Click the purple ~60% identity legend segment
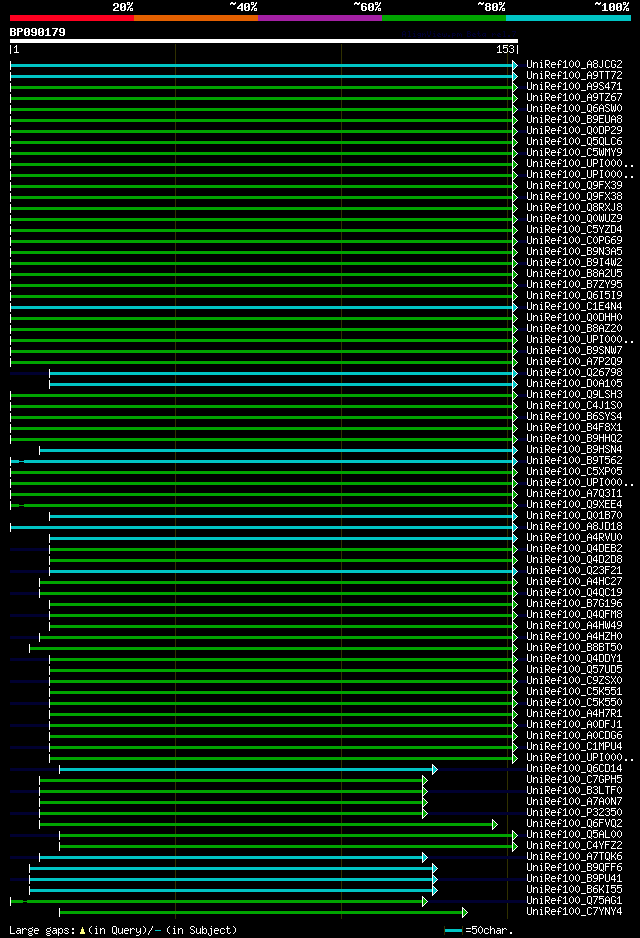Screen dimensions: 640x938 [x=320, y=18]
